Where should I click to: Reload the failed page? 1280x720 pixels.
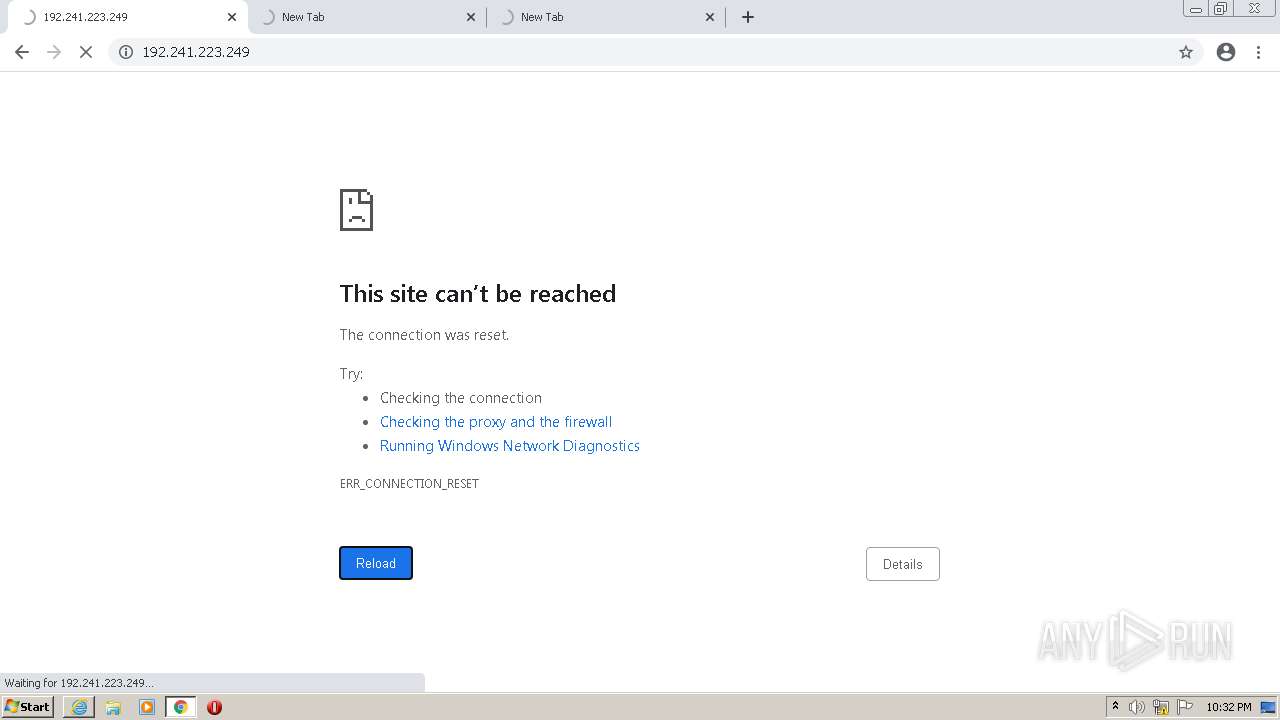click(376, 563)
